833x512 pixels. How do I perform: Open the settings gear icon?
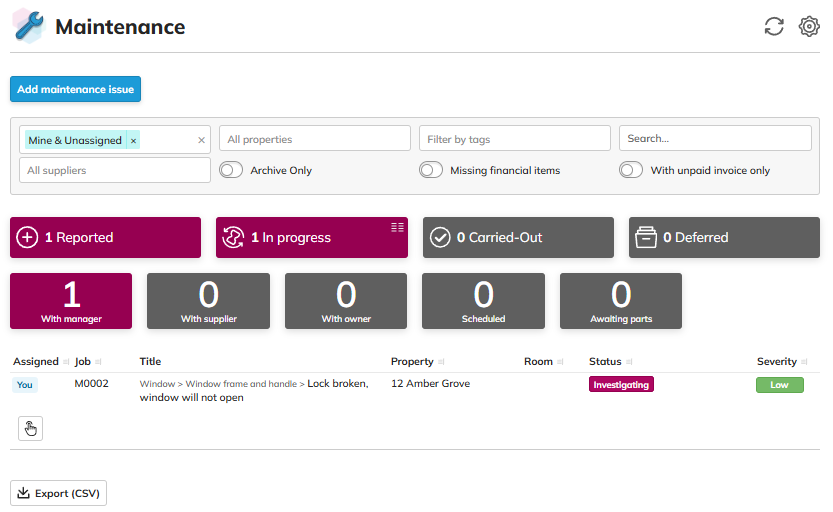[809, 27]
